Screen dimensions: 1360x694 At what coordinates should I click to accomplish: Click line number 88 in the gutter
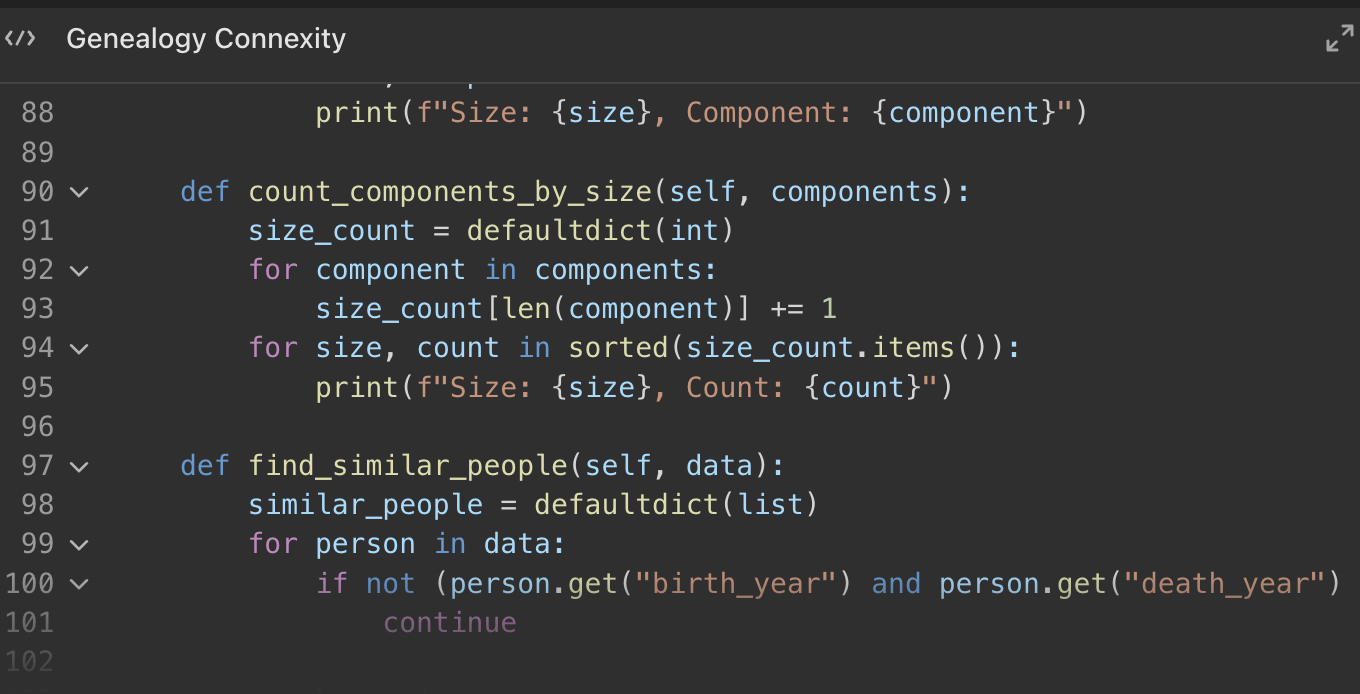pos(37,113)
